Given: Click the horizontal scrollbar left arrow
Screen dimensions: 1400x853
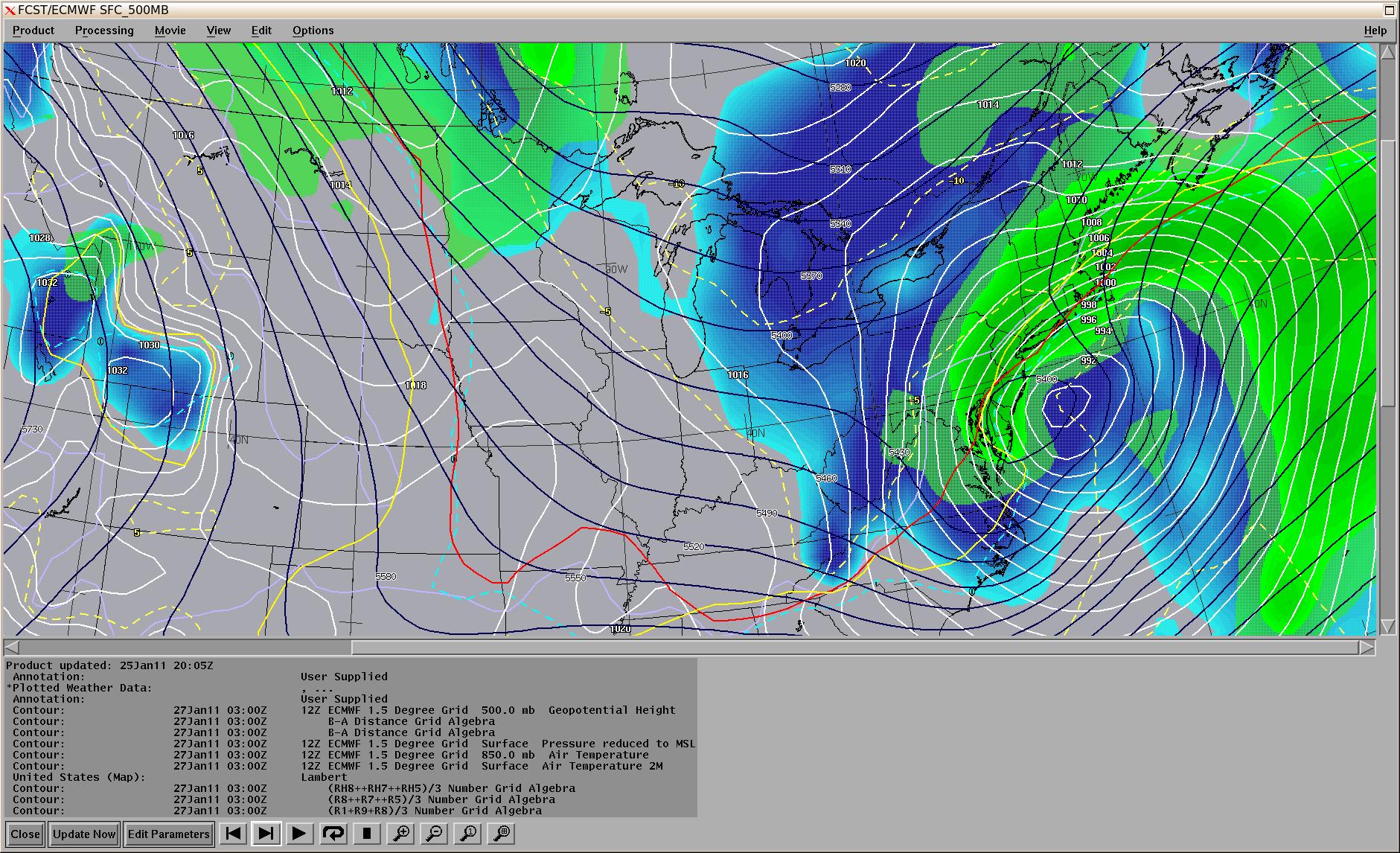Looking at the screenshot, I should coord(12,648).
